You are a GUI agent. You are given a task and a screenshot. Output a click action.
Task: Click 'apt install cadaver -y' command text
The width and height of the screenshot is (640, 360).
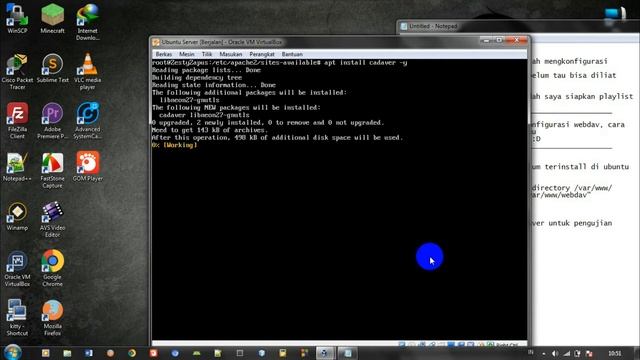tap(365, 63)
